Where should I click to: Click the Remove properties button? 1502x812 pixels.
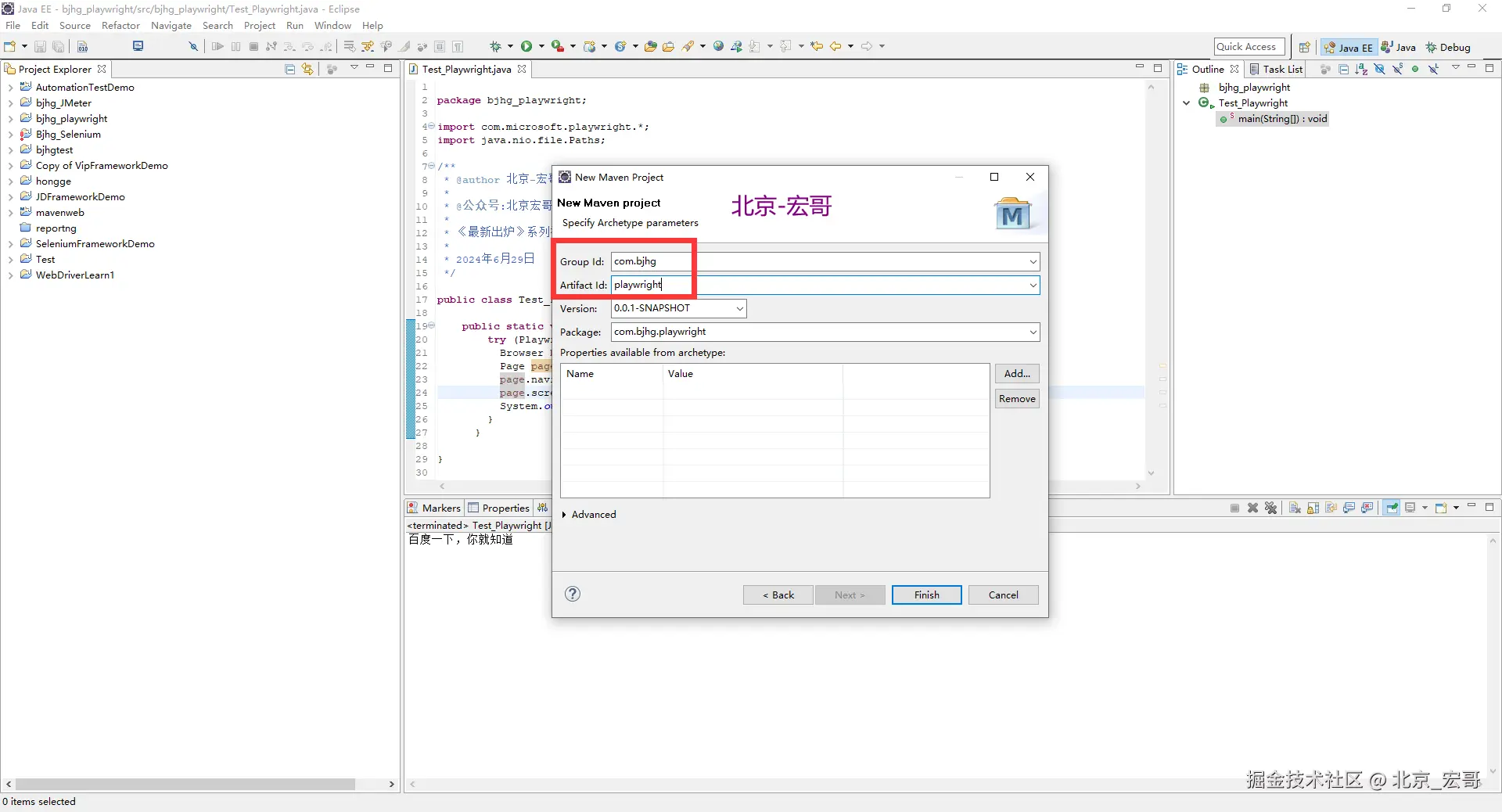click(1017, 399)
